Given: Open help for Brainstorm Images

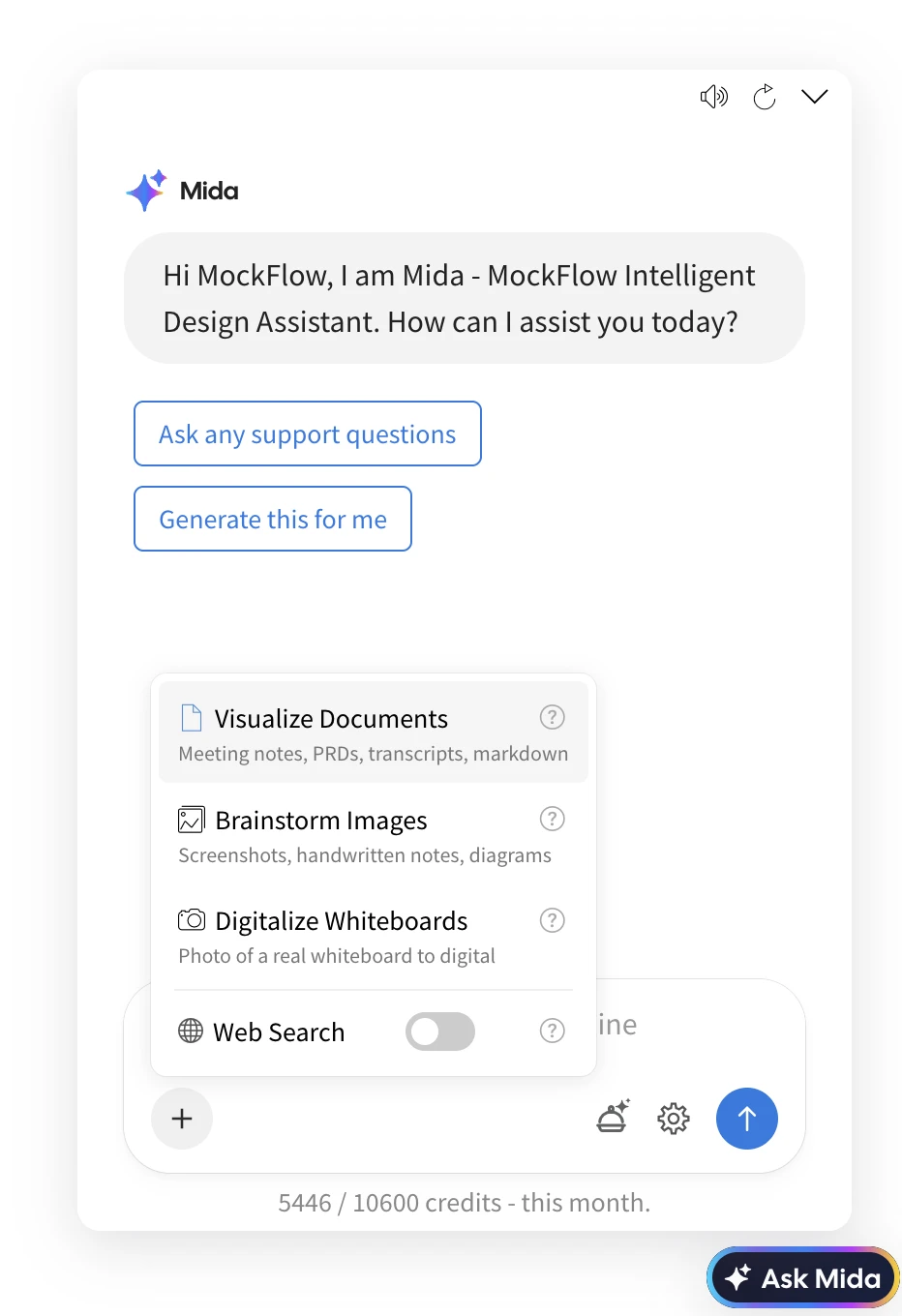Looking at the screenshot, I should 552,819.
